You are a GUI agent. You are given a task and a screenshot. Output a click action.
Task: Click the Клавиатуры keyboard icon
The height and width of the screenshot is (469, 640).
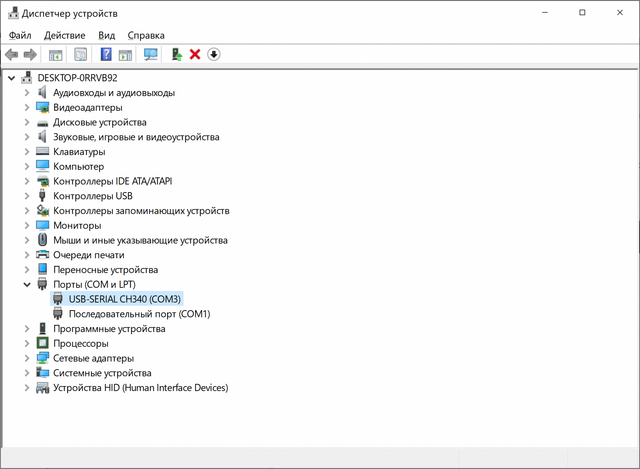[x=42, y=151]
